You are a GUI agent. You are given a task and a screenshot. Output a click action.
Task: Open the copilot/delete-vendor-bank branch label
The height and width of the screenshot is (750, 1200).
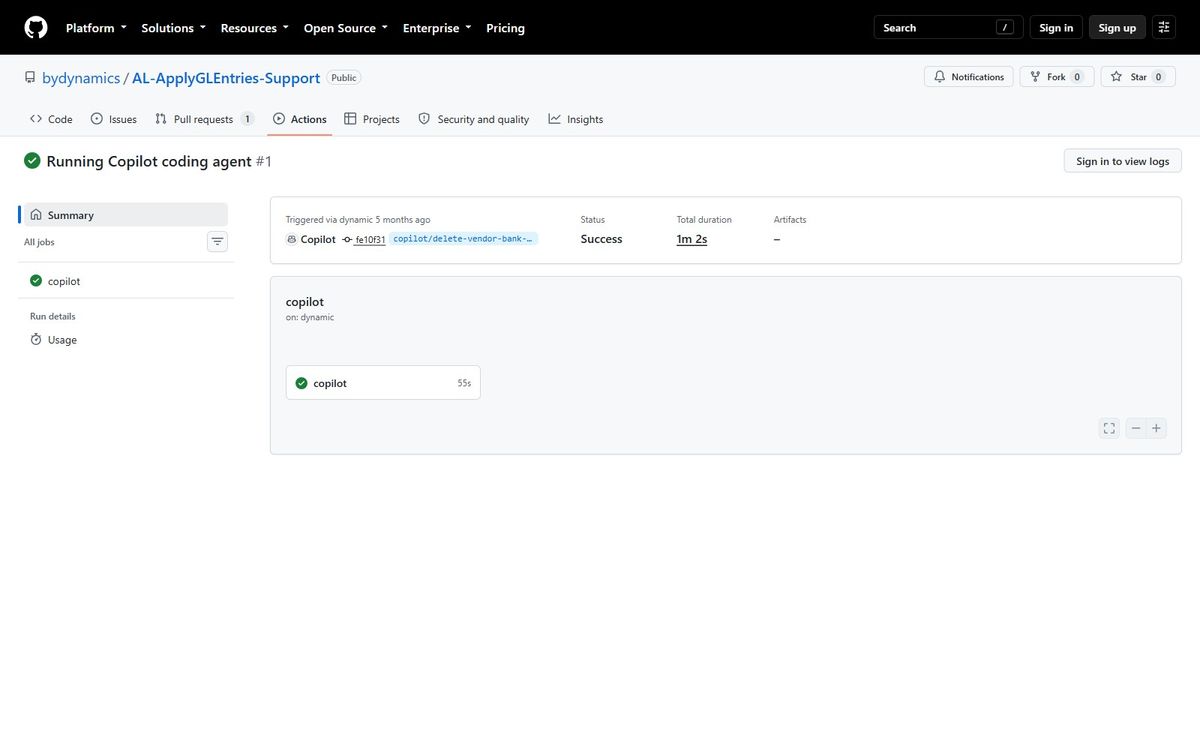[464, 239]
